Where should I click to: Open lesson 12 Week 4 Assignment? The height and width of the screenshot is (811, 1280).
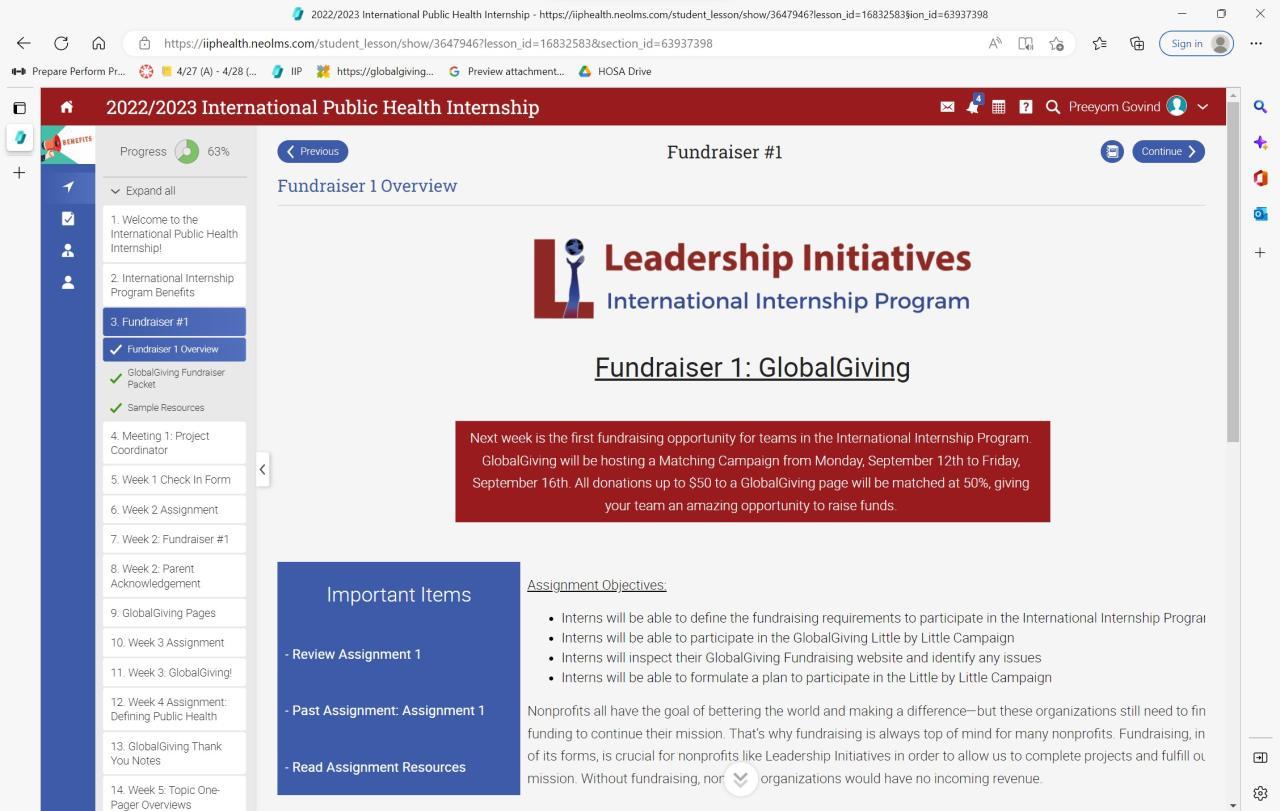pyautogui.click(x=174, y=709)
